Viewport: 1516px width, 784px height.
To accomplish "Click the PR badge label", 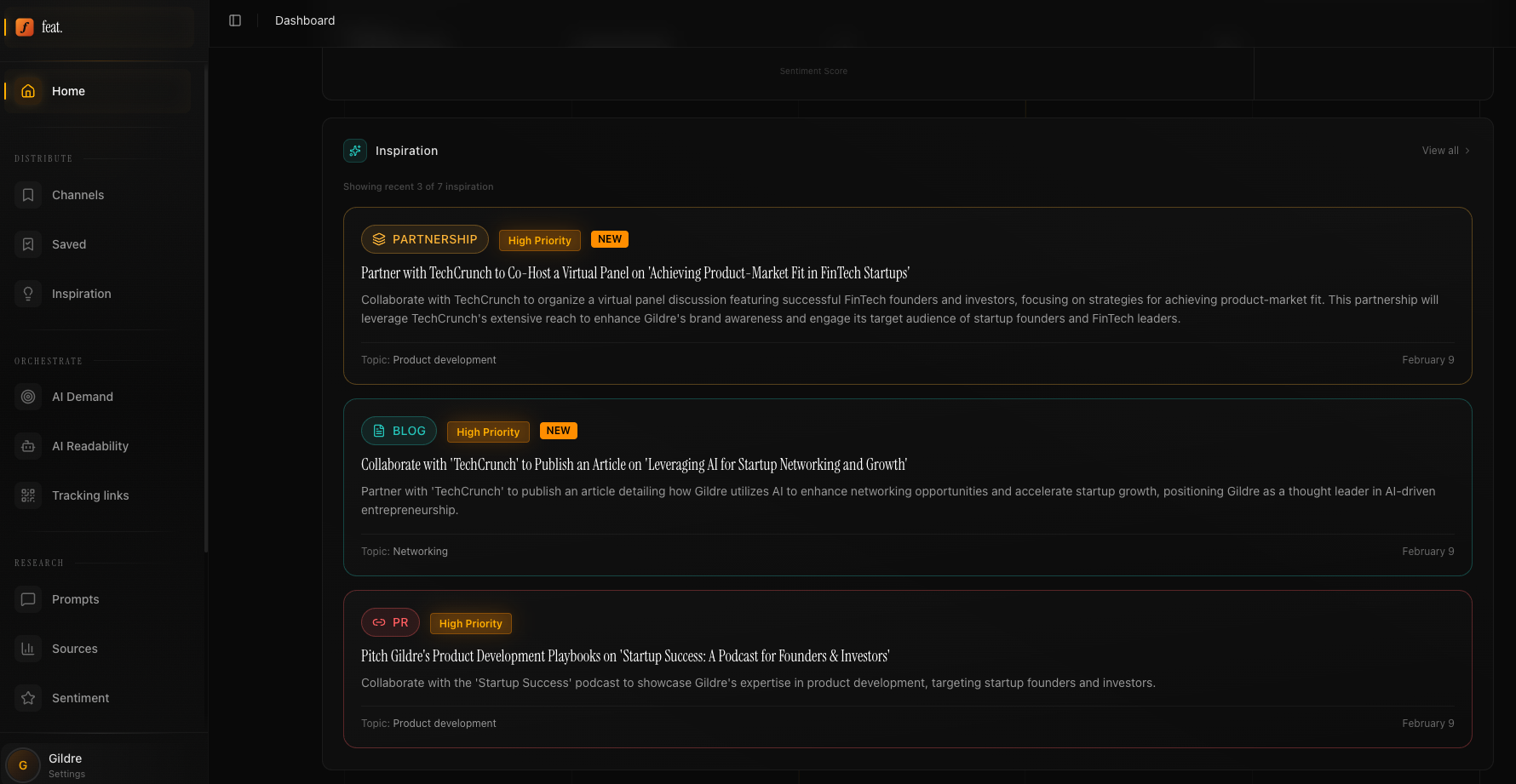I will (x=390, y=622).
